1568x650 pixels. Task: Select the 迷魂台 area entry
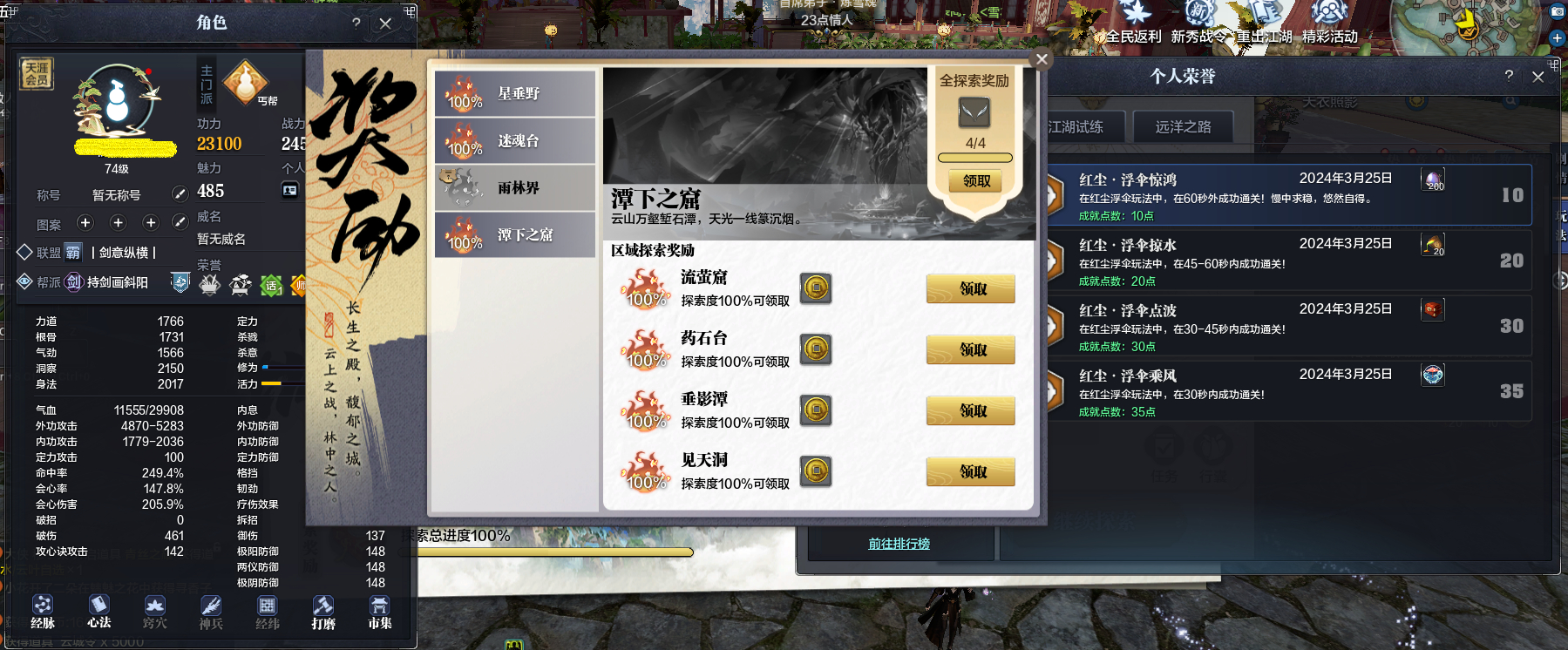[x=515, y=140]
